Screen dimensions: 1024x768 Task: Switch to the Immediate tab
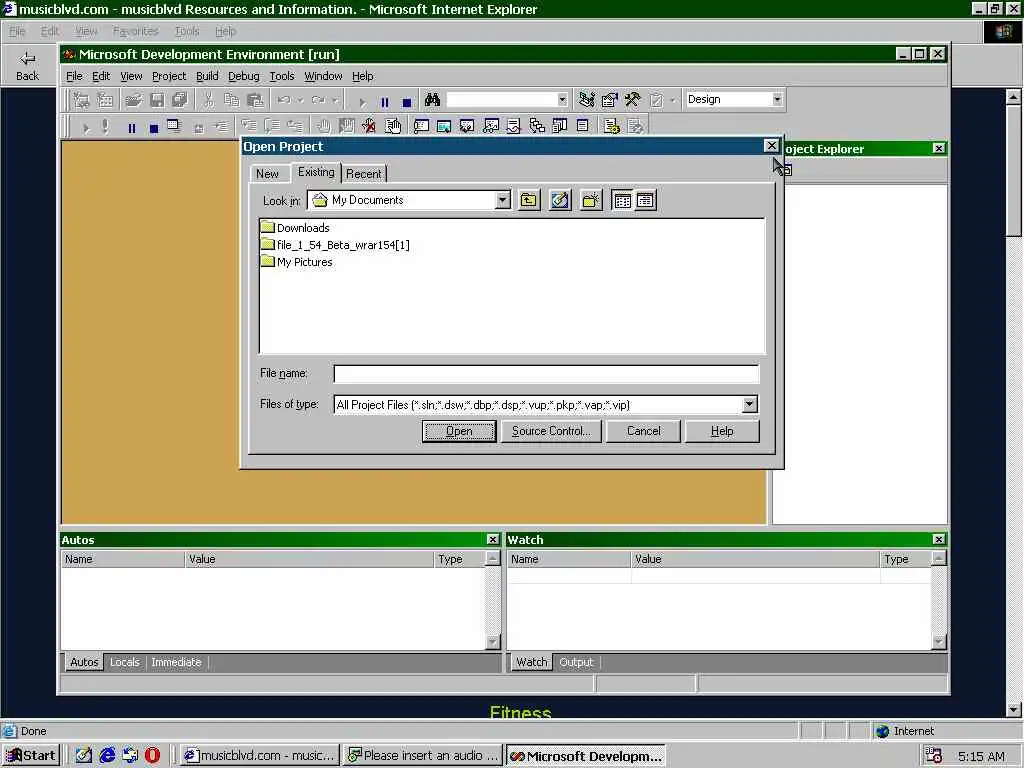[176, 662]
